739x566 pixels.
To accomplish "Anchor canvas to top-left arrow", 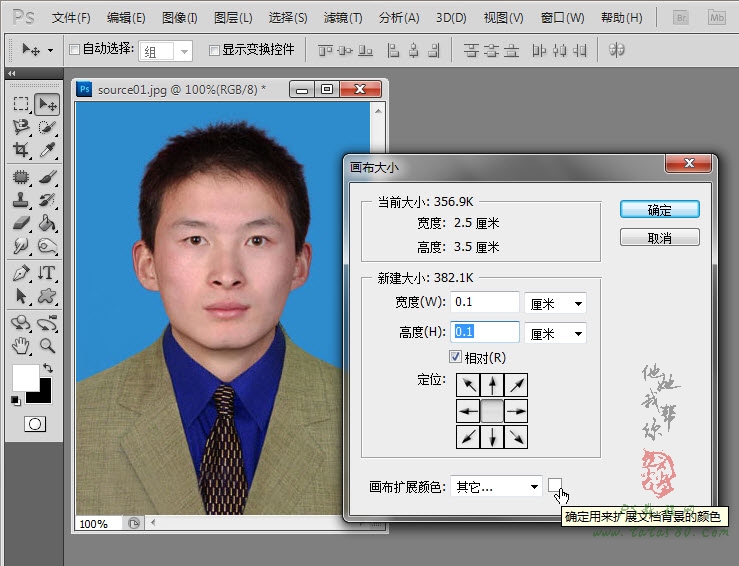I will [x=468, y=385].
